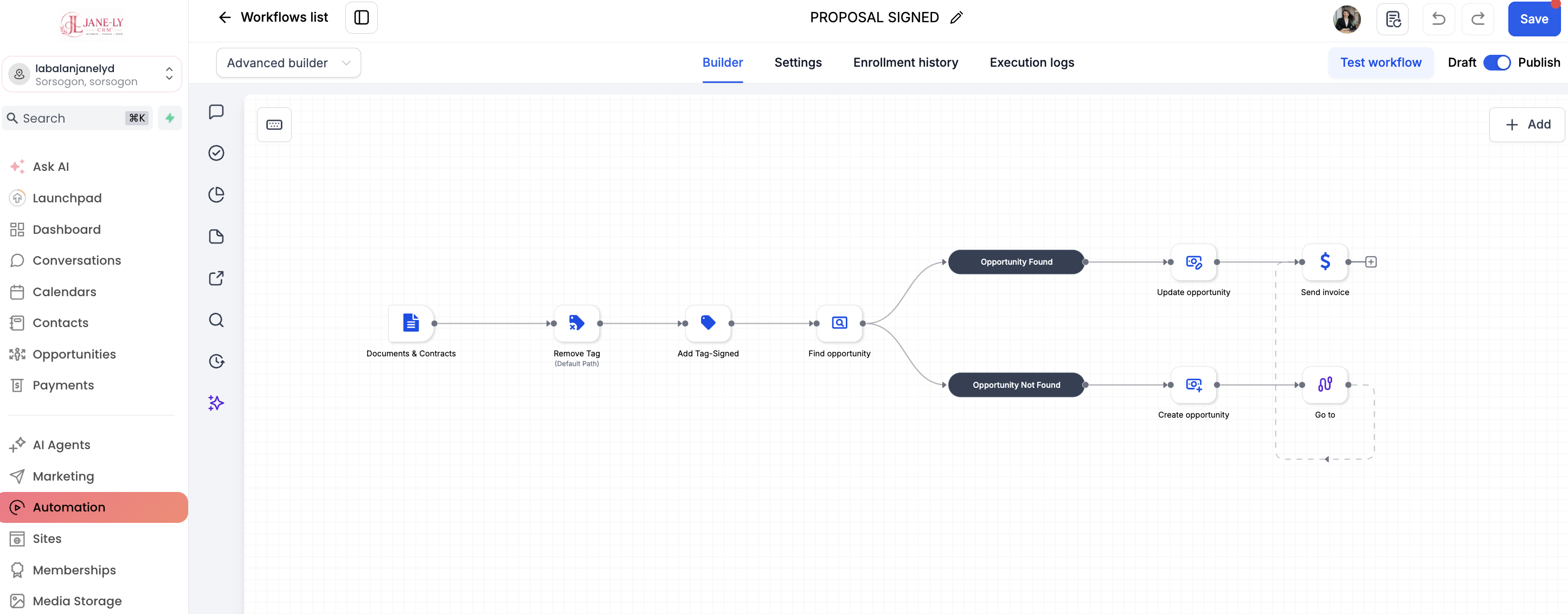Click the Opportunity Not Found branch label
The width and height of the screenshot is (1568, 614).
pos(1016,385)
